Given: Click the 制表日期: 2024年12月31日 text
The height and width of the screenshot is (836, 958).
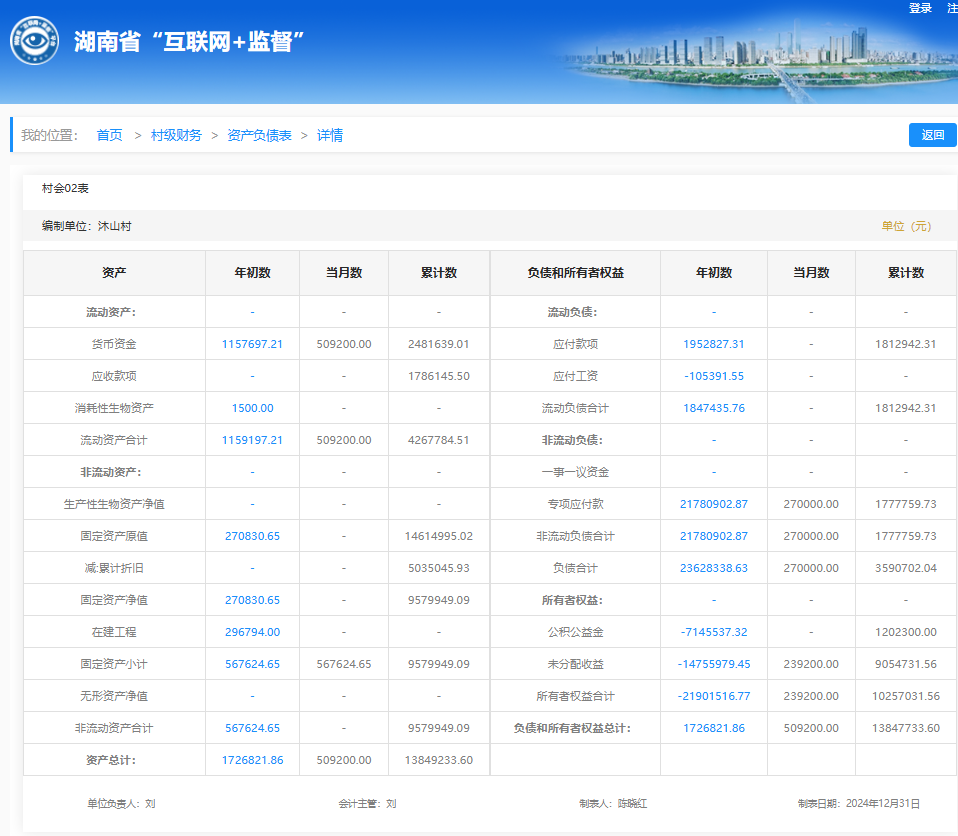Looking at the screenshot, I should (x=859, y=804).
